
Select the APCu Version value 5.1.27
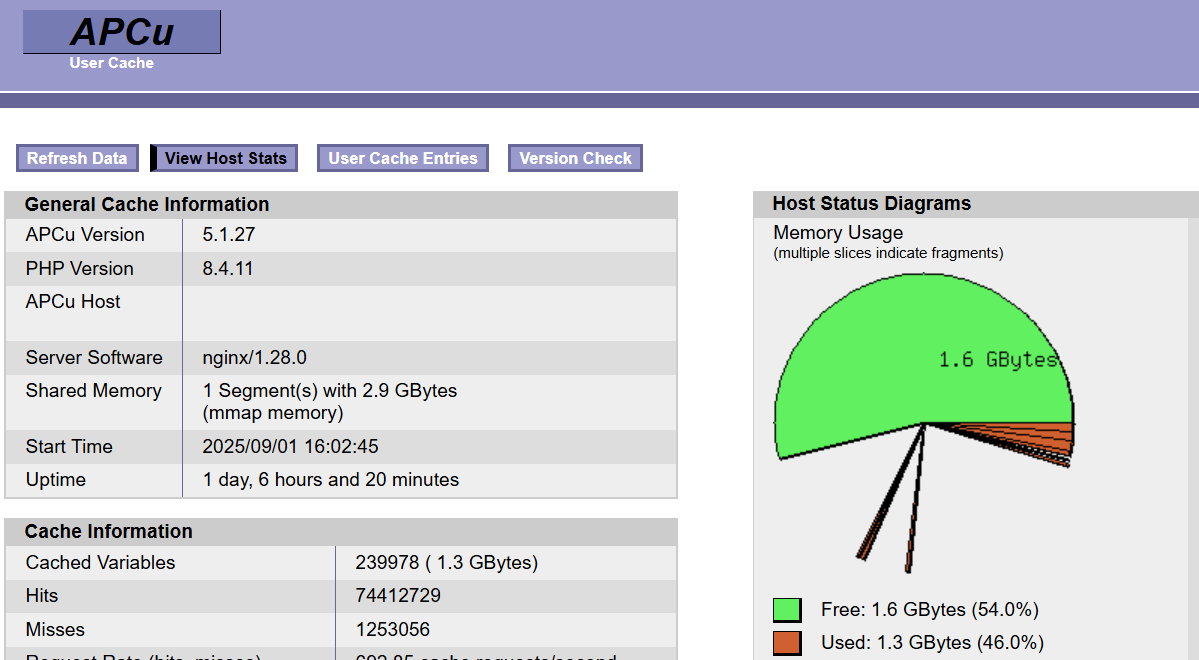(x=229, y=235)
